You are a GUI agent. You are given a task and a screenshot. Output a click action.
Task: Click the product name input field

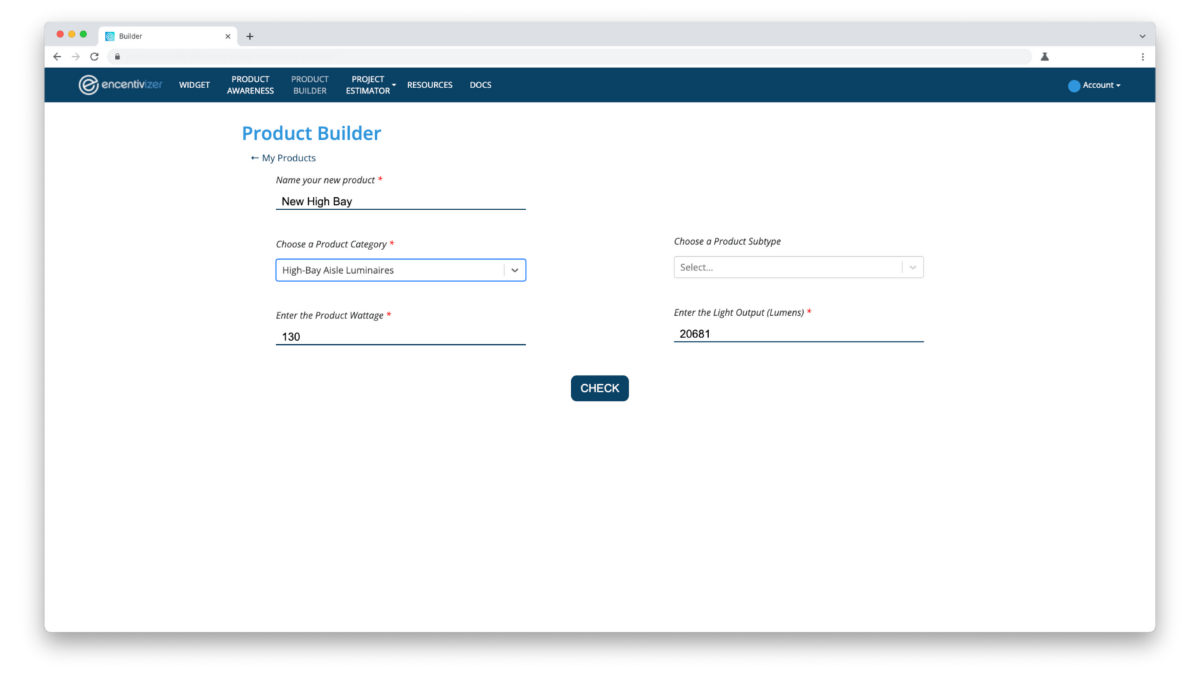click(400, 201)
